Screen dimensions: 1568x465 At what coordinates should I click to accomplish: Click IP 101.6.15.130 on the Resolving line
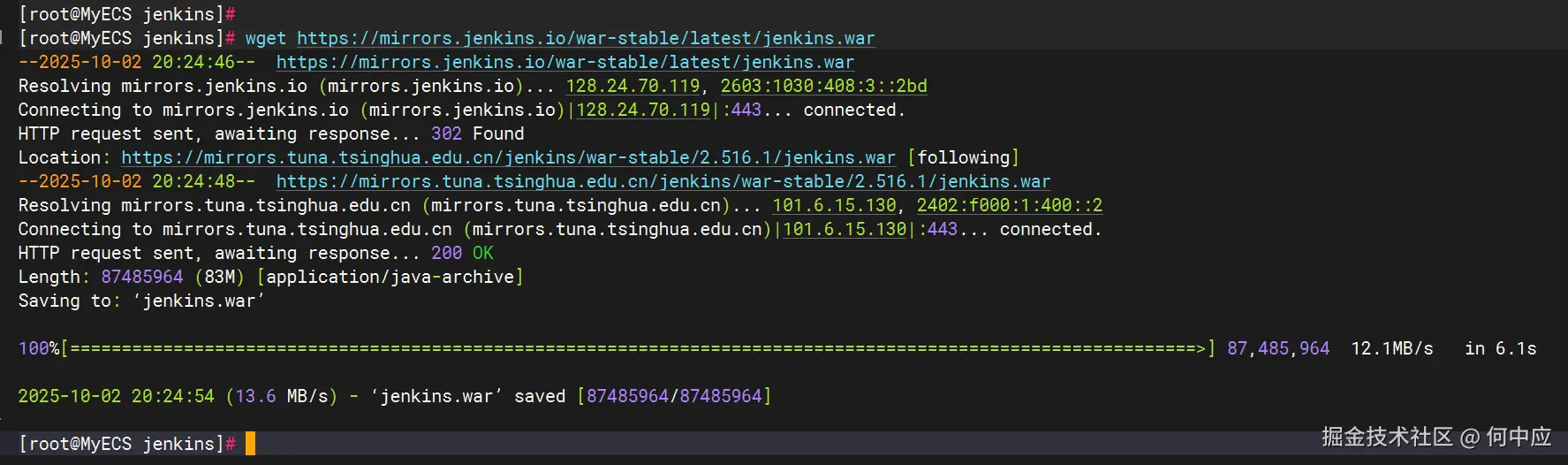click(x=834, y=205)
